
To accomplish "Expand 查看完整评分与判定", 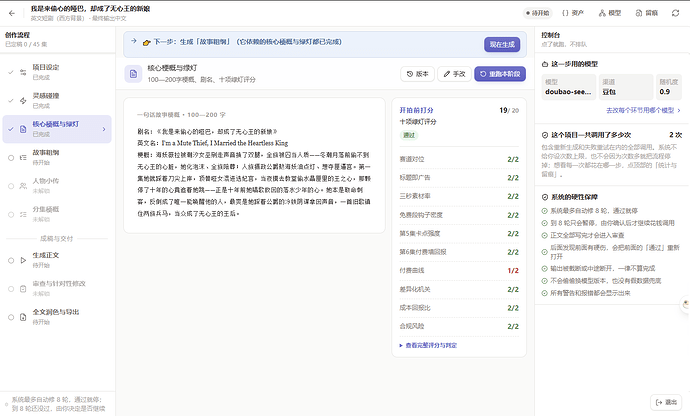I will (428, 346).
